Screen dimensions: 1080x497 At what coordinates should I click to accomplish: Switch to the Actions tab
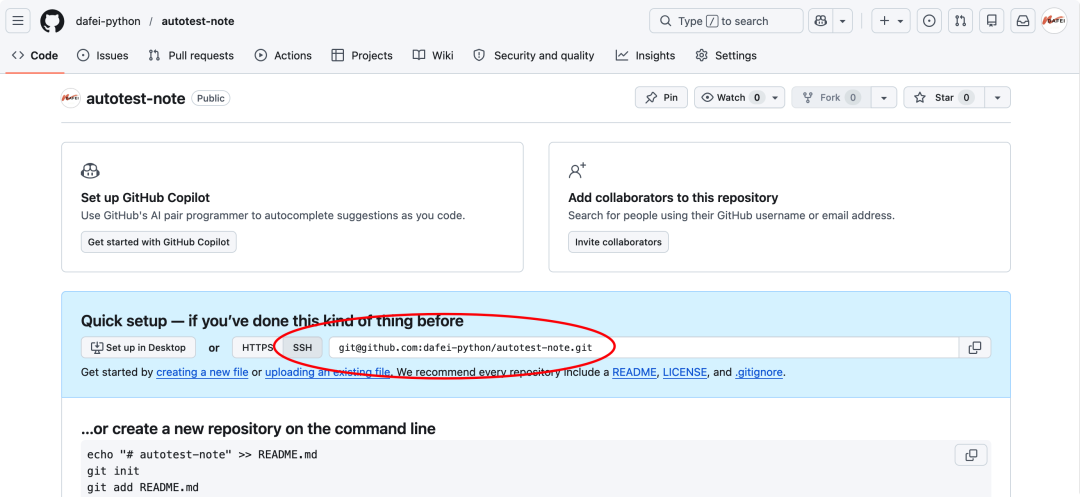click(283, 56)
